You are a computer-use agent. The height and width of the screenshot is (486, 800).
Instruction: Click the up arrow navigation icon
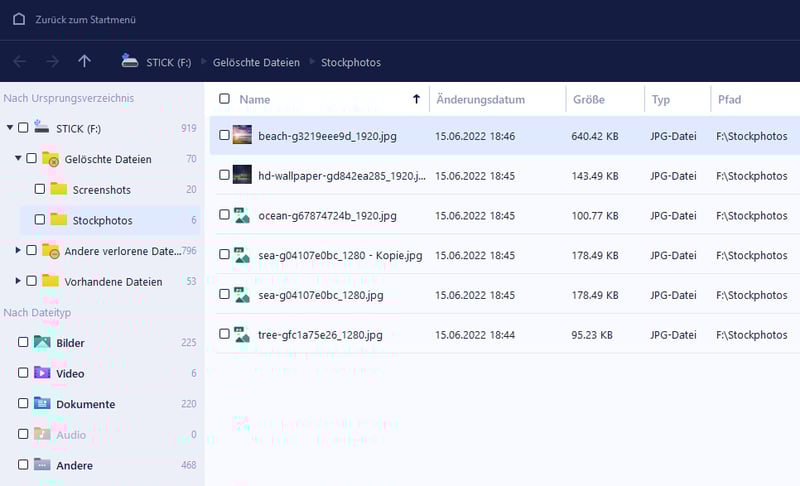tap(84, 61)
